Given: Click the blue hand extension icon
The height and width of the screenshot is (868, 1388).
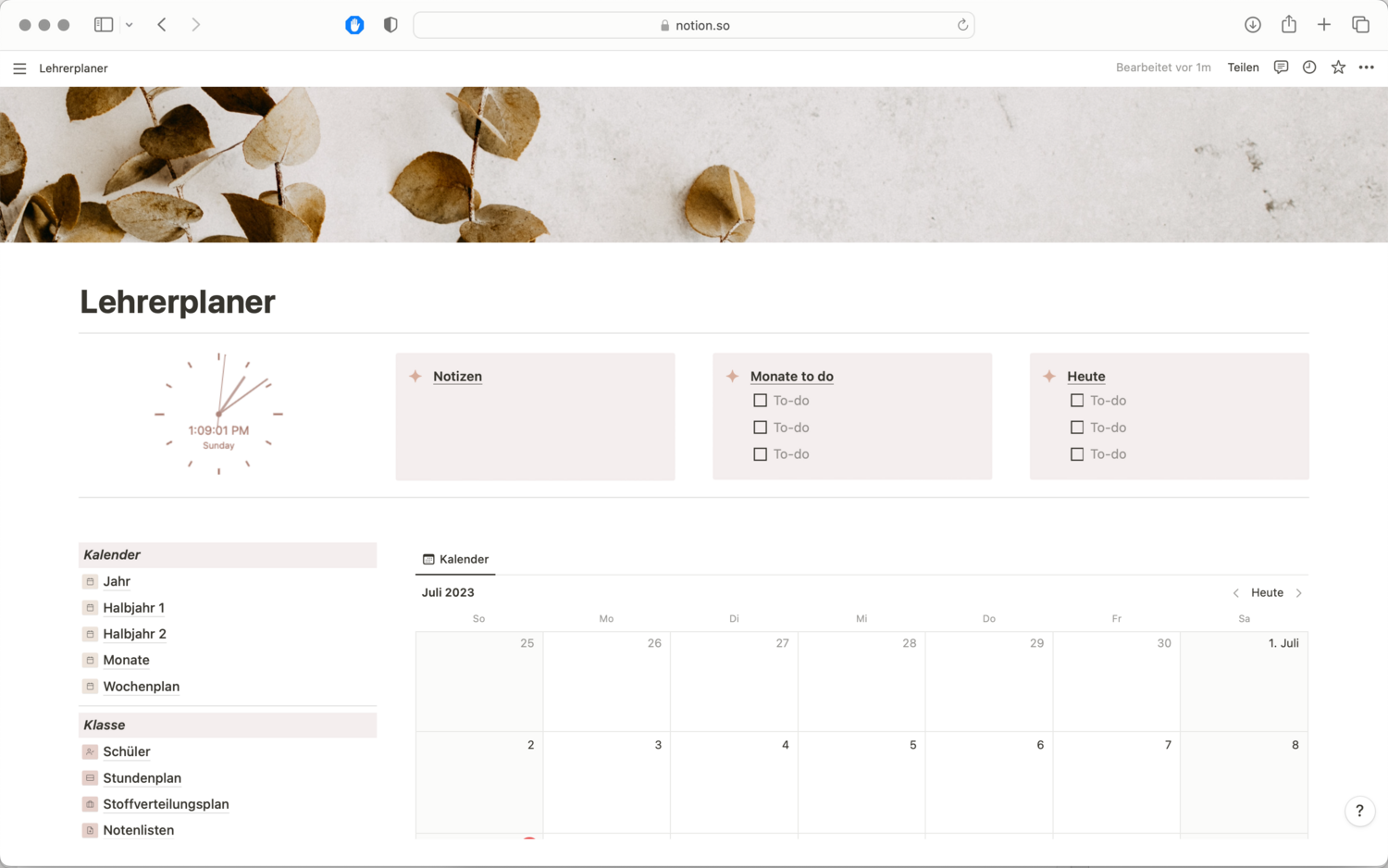Looking at the screenshot, I should 354,25.
